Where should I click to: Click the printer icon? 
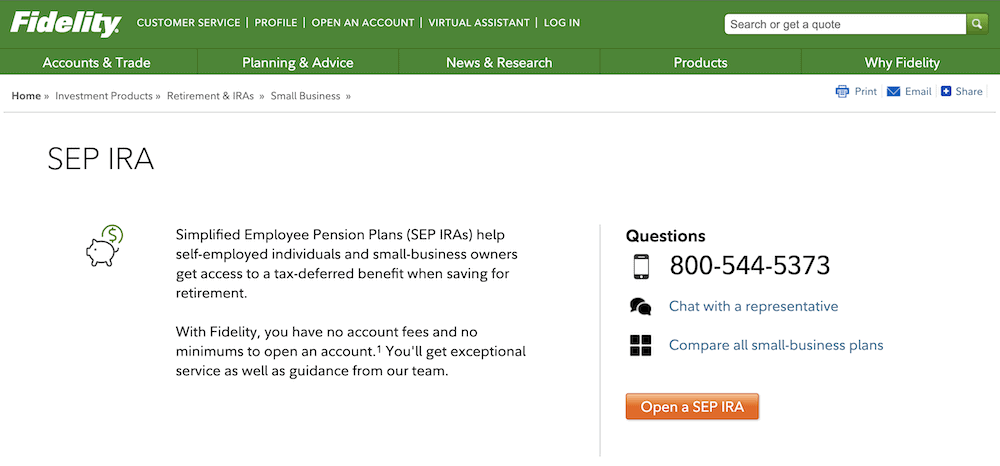click(842, 92)
